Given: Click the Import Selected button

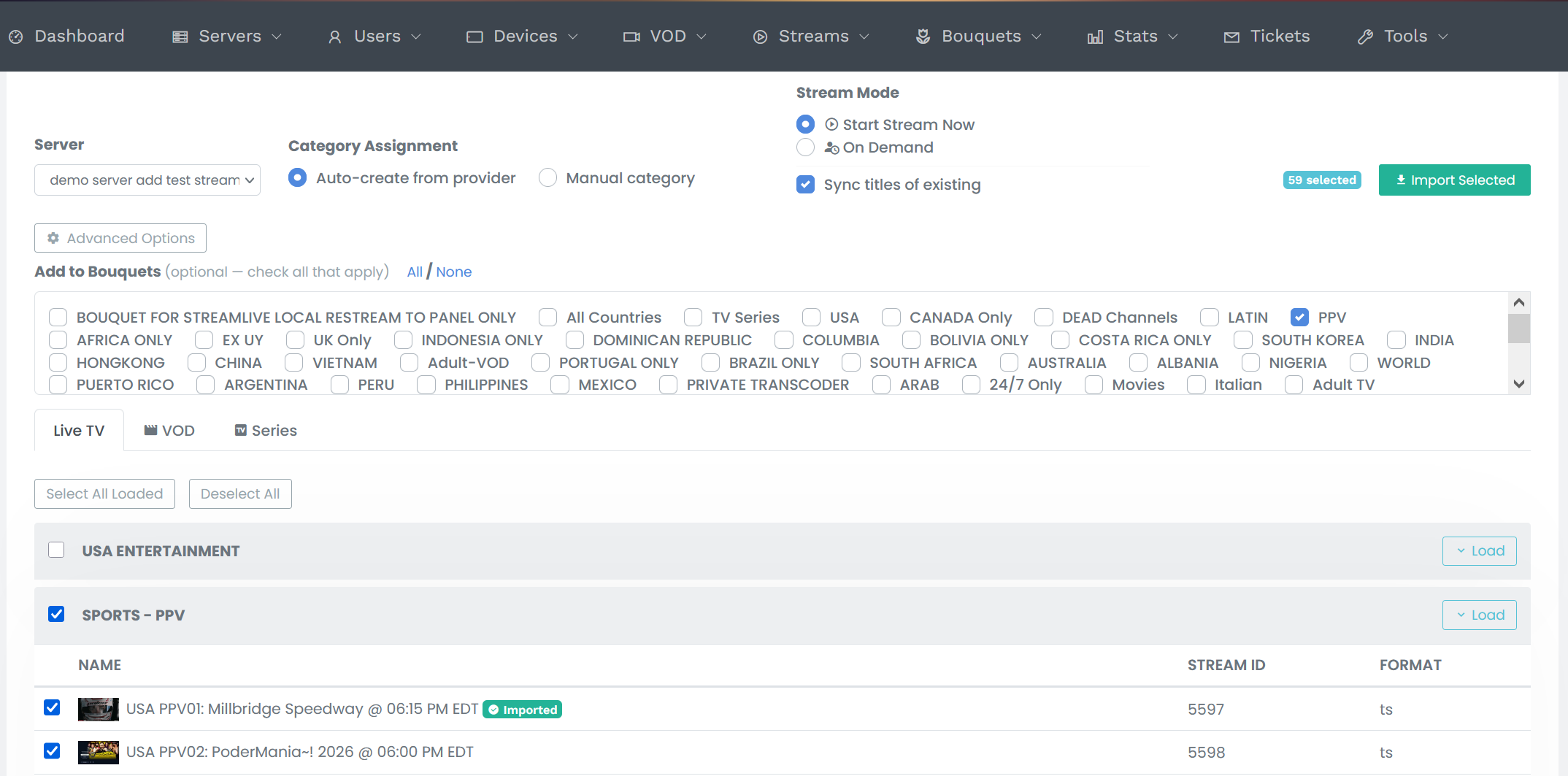Looking at the screenshot, I should tap(1454, 180).
